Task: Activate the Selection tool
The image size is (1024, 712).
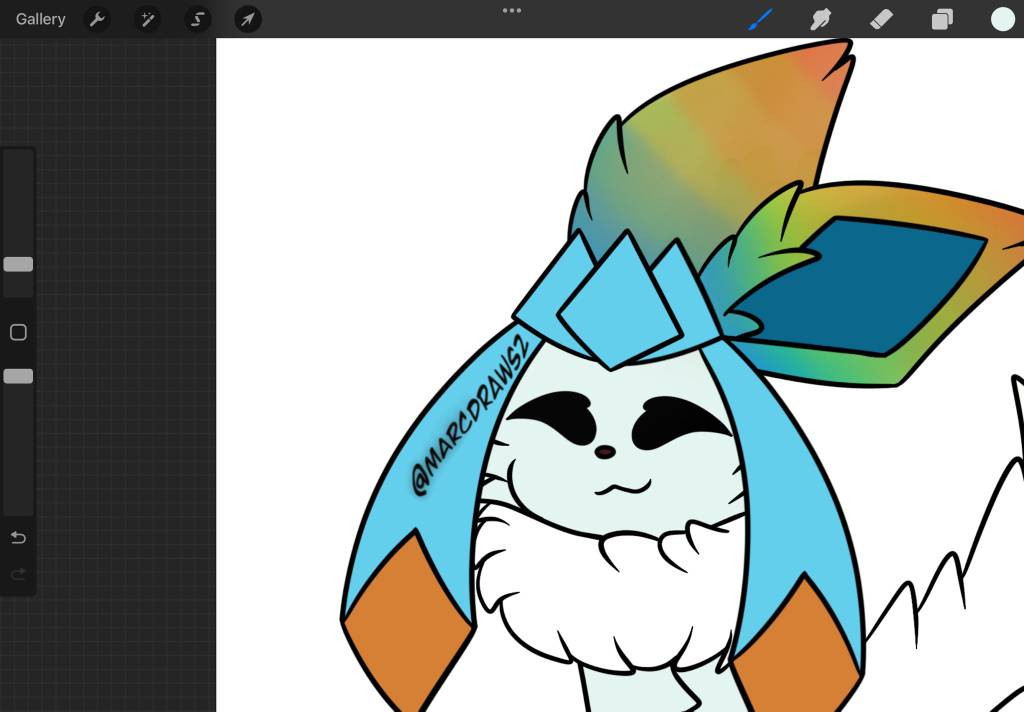Action: tap(198, 20)
